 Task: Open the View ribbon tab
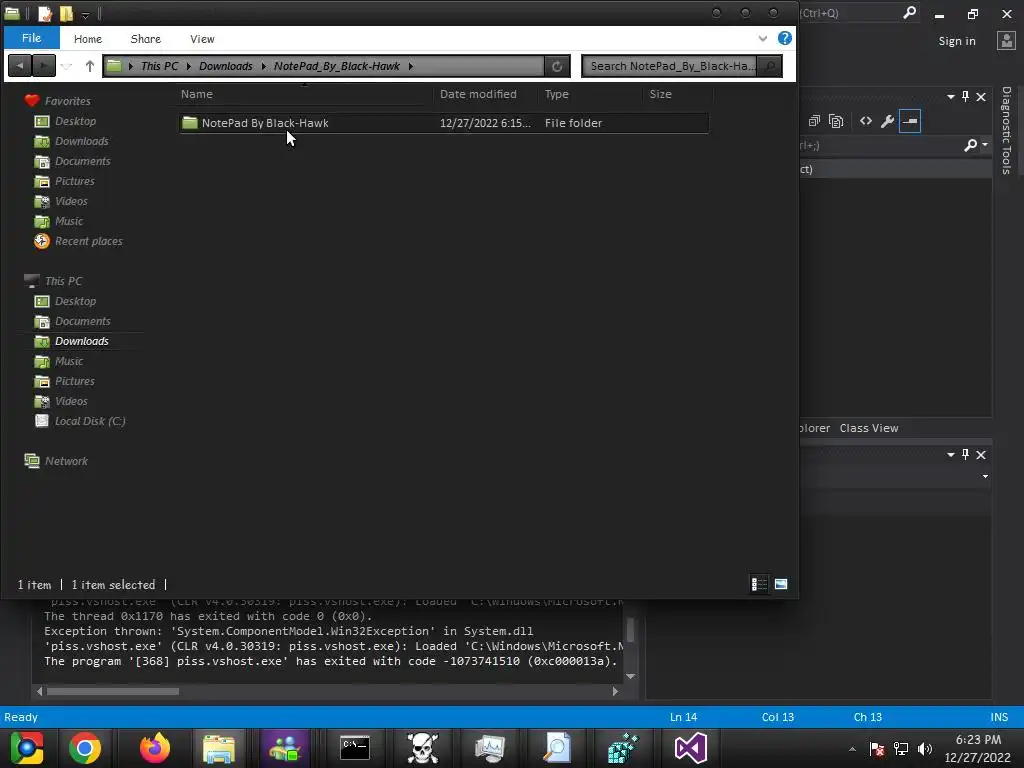202,39
